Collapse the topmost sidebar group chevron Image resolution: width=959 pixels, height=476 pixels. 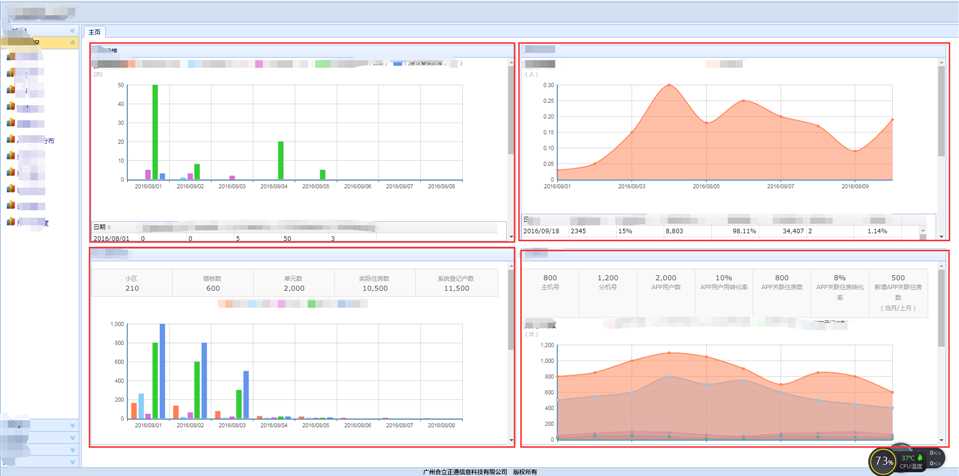tap(73, 30)
